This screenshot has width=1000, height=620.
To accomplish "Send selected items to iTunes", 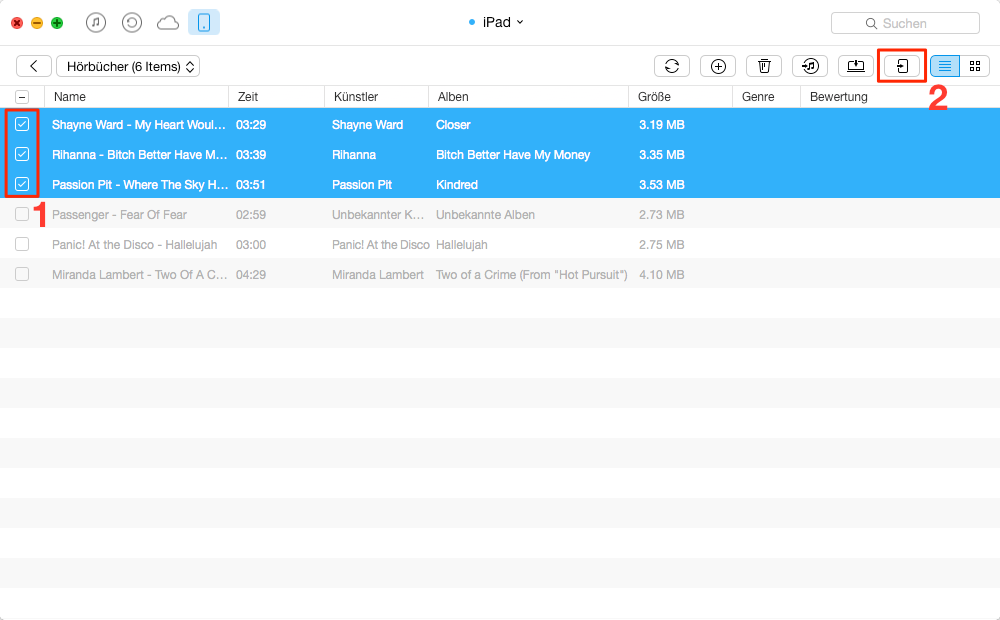I will click(810, 66).
